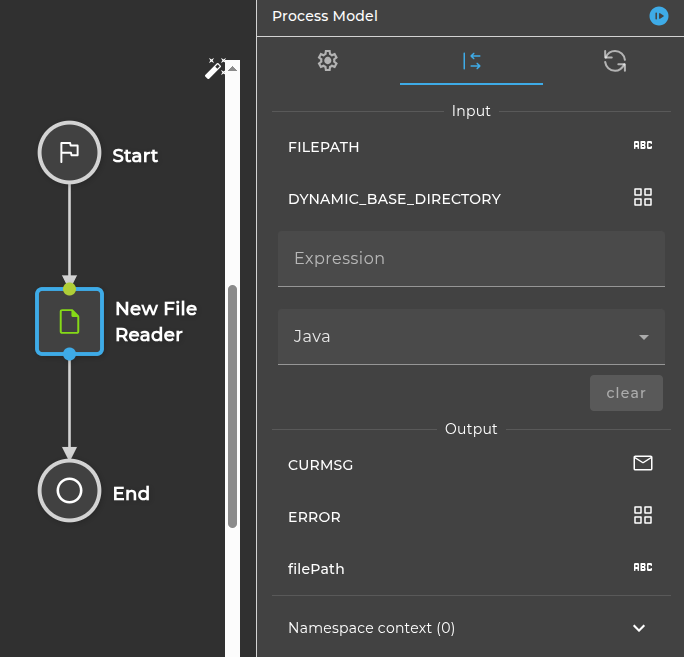Click the green input connector dot

coord(69,289)
